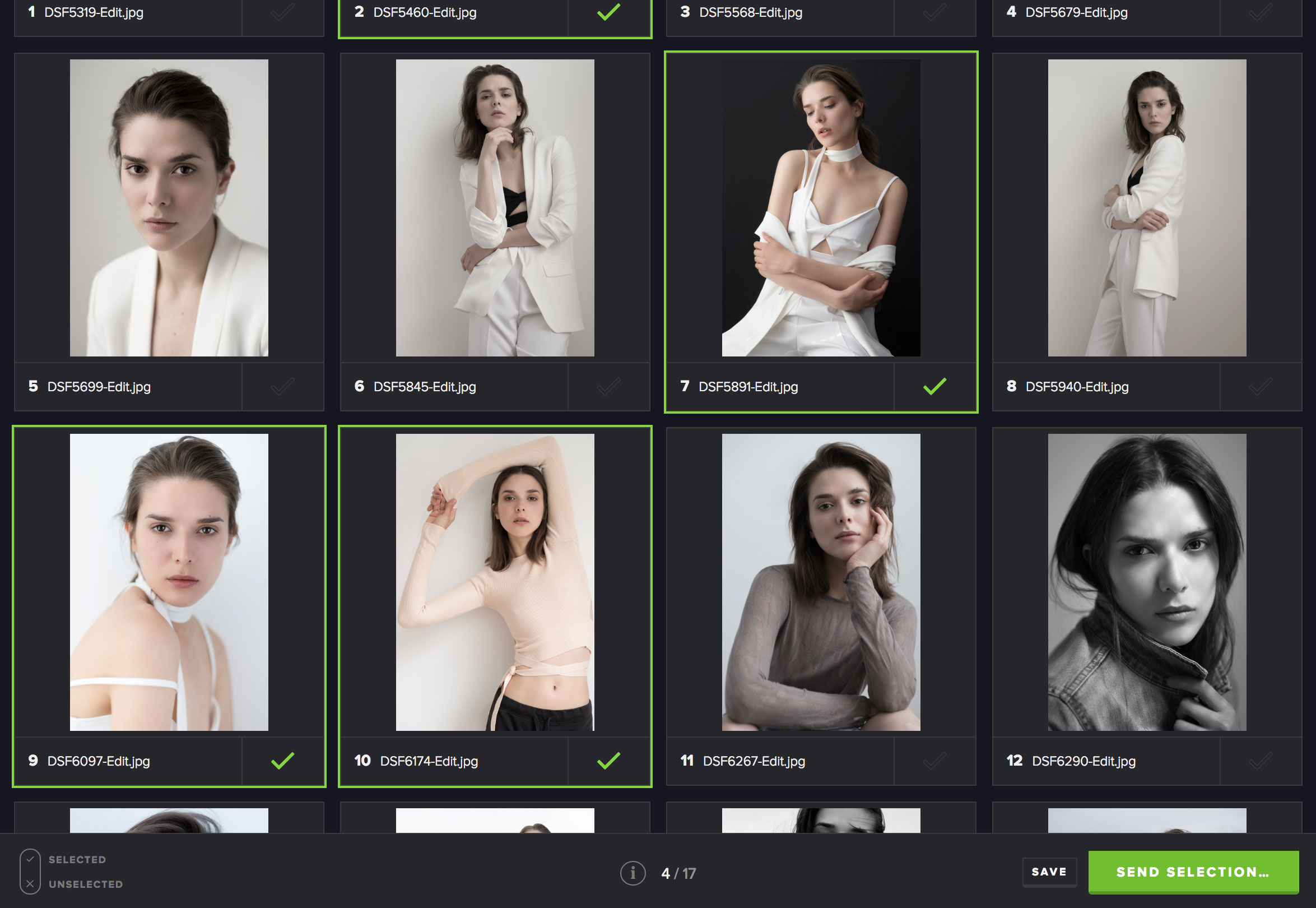Click the 4 / 17 selection counter
This screenshot has width=1316, height=908.
tap(678, 873)
